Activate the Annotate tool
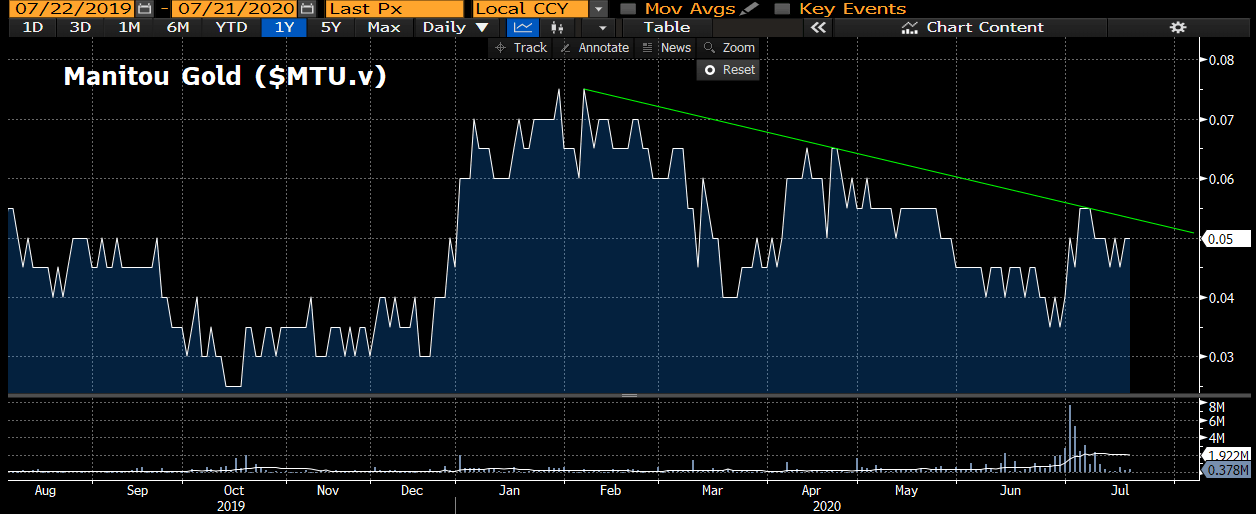 594,47
